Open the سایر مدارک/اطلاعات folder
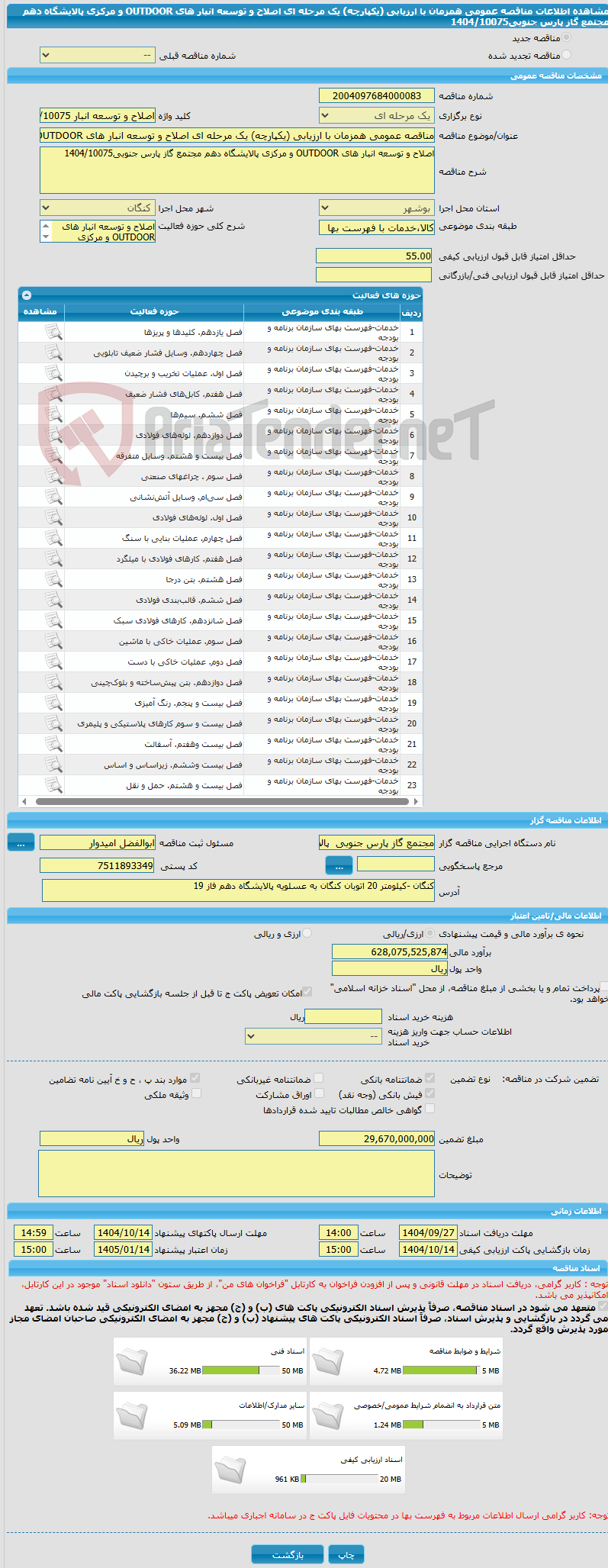Image resolution: width=608 pixels, height=1568 pixels. pyautogui.click(x=132, y=1415)
